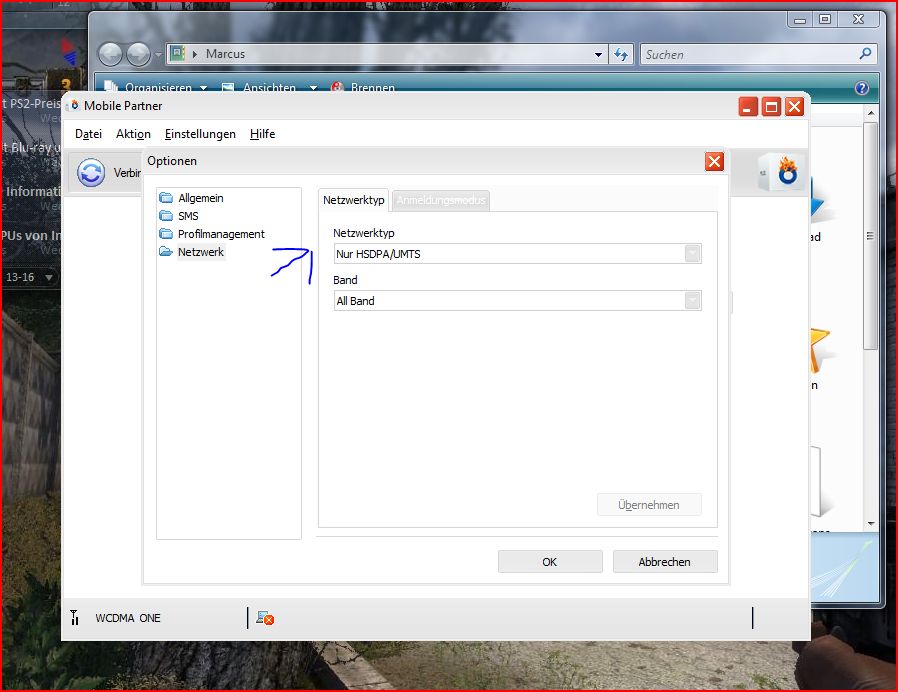Click the Übernehmen button
This screenshot has height=692, width=898.
(x=649, y=505)
